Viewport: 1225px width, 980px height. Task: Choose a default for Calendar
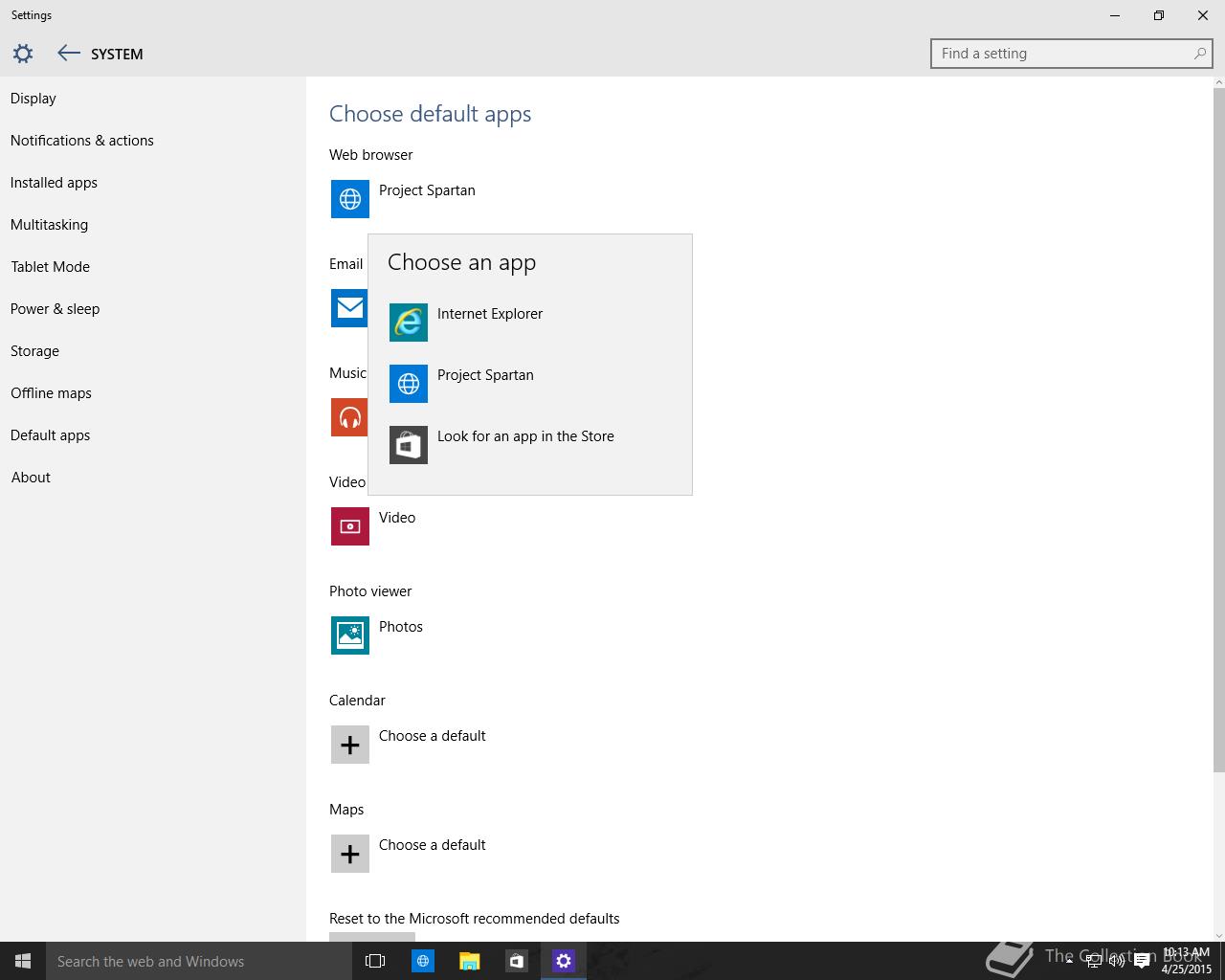[x=433, y=736]
